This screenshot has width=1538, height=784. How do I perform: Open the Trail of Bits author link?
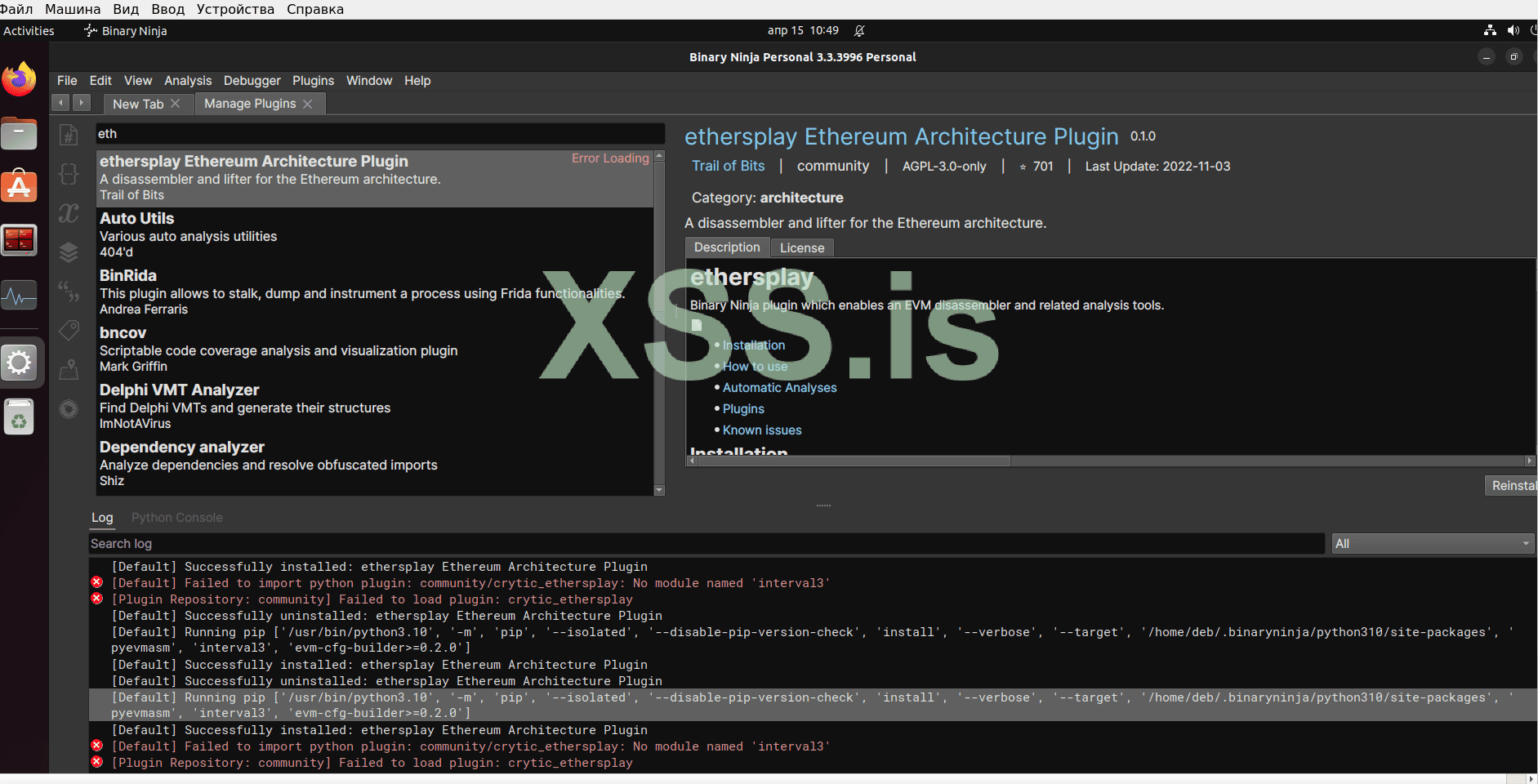pyautogui.click(x=729, y=166)
